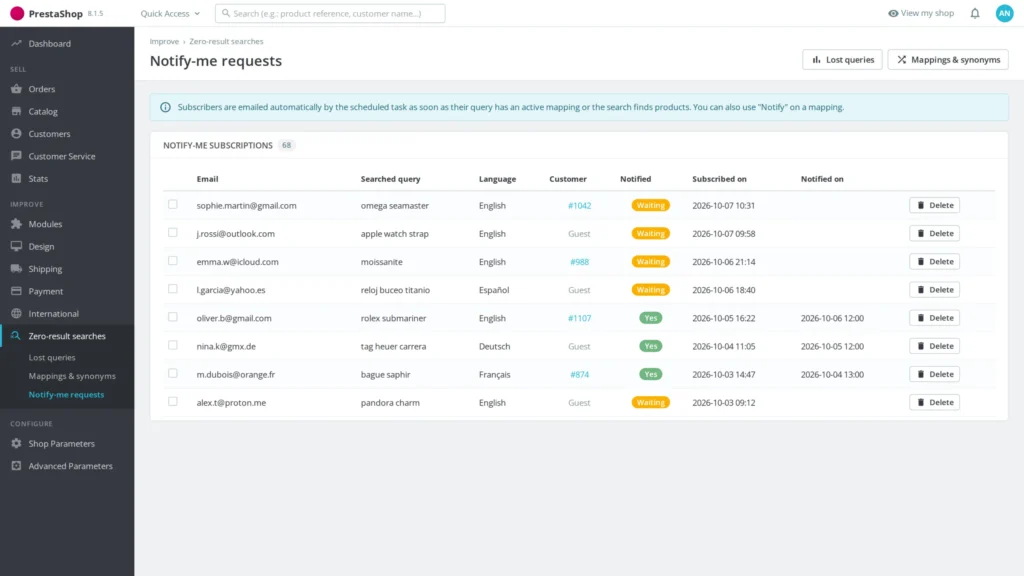
Task: Open the Quick Access dropdown
Action: point(170,13)
